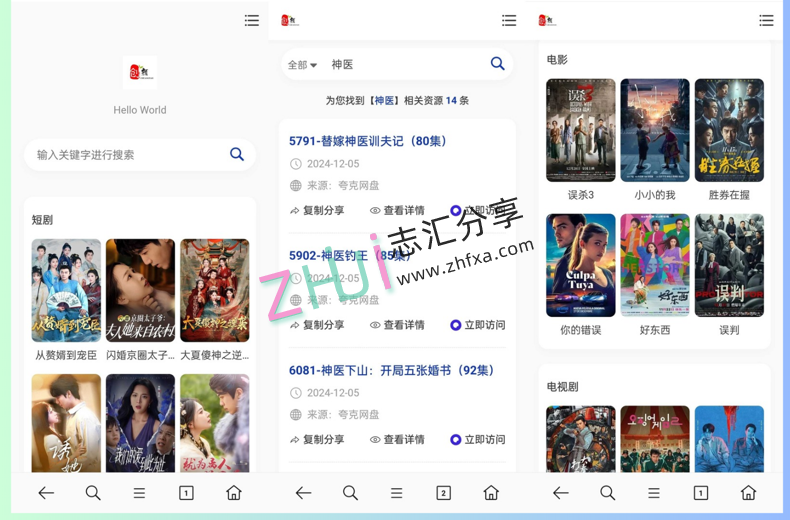Click the Hello World text
This screenshot has height=520, width=790.
[x=140, y=110]
